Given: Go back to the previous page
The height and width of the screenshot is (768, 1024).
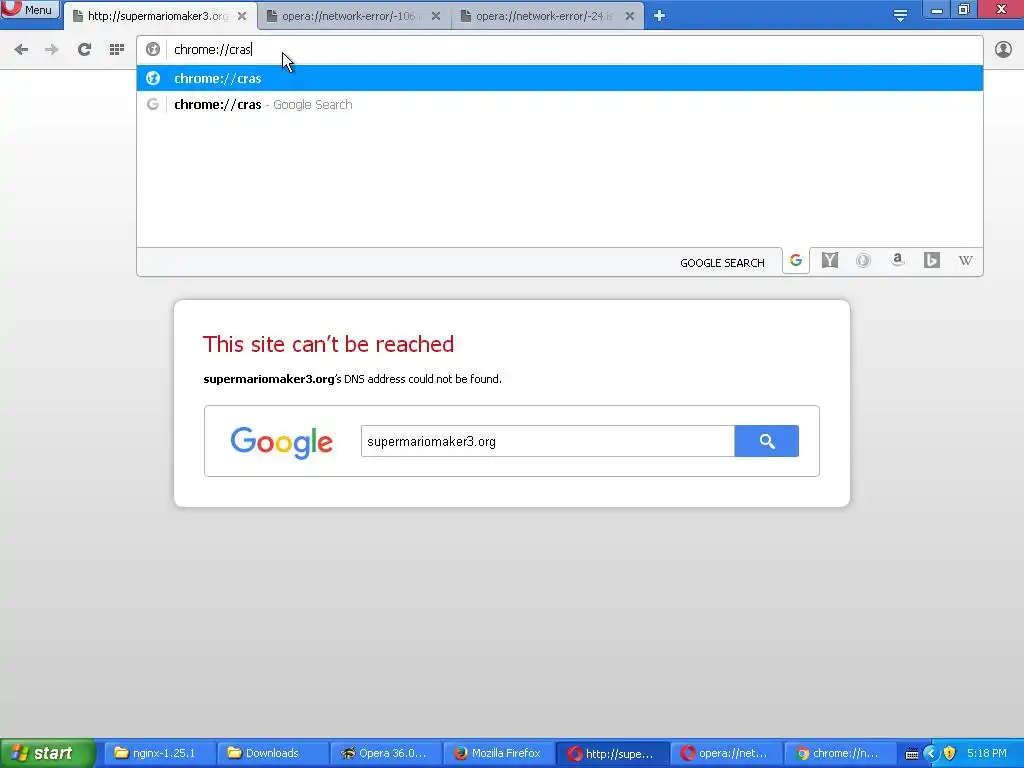Looking at the screenshot, I should click(21, 50).
